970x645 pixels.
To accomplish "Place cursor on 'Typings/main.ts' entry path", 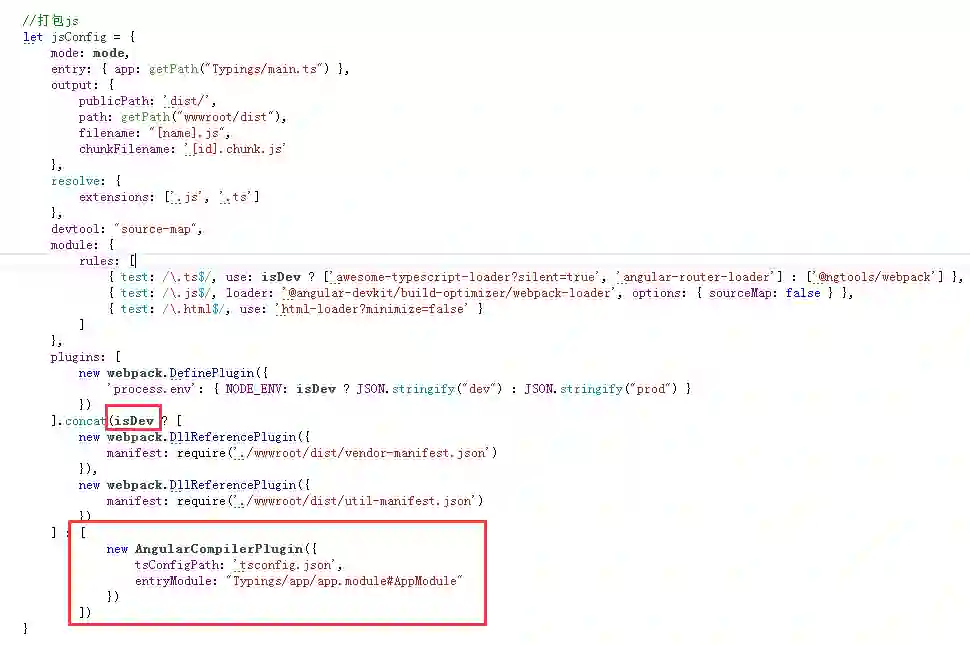I will pyautogui.click(x=264, y=69).
